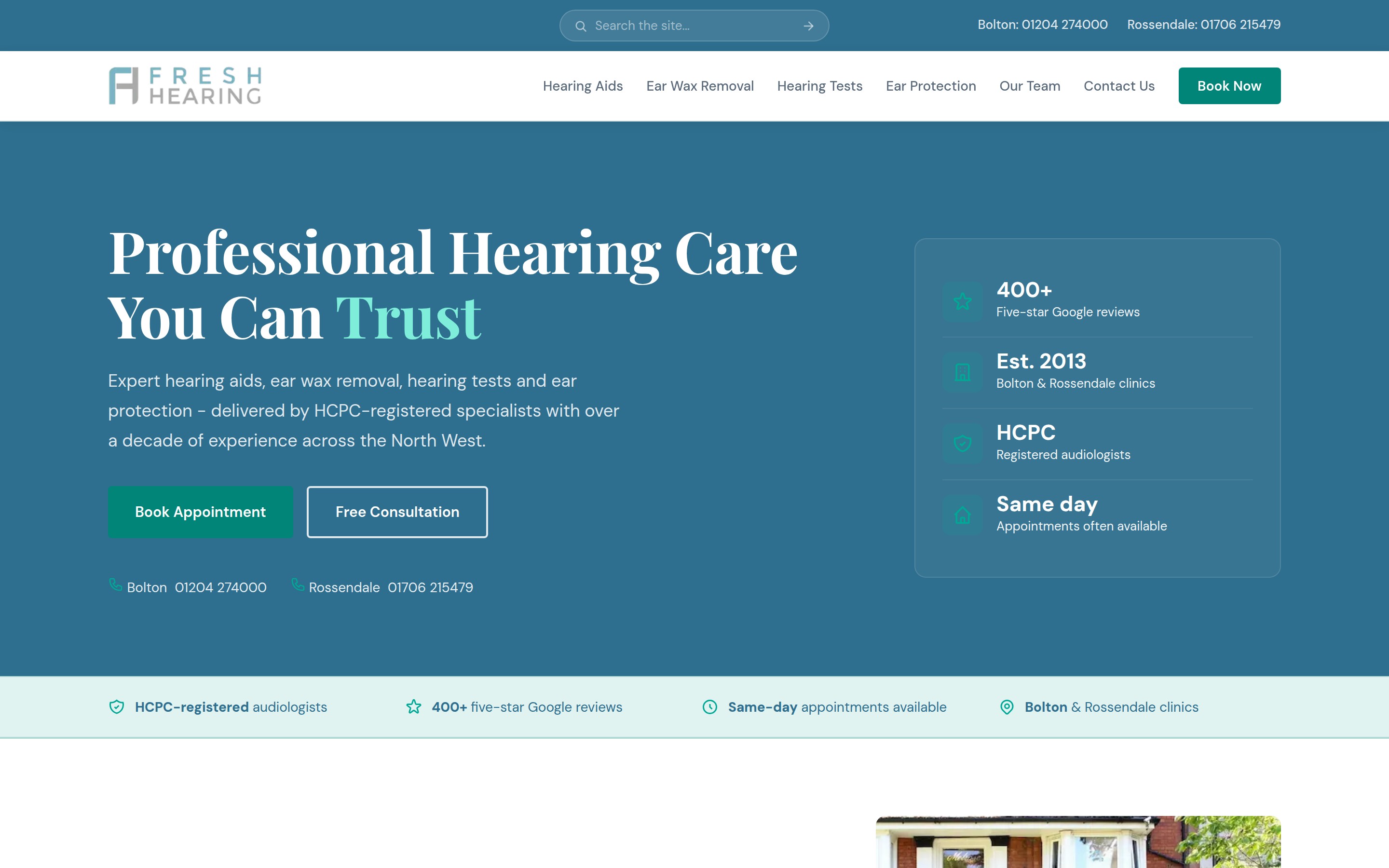Open the Our Team page
1389x868 pixels.
click(1030, 86)
